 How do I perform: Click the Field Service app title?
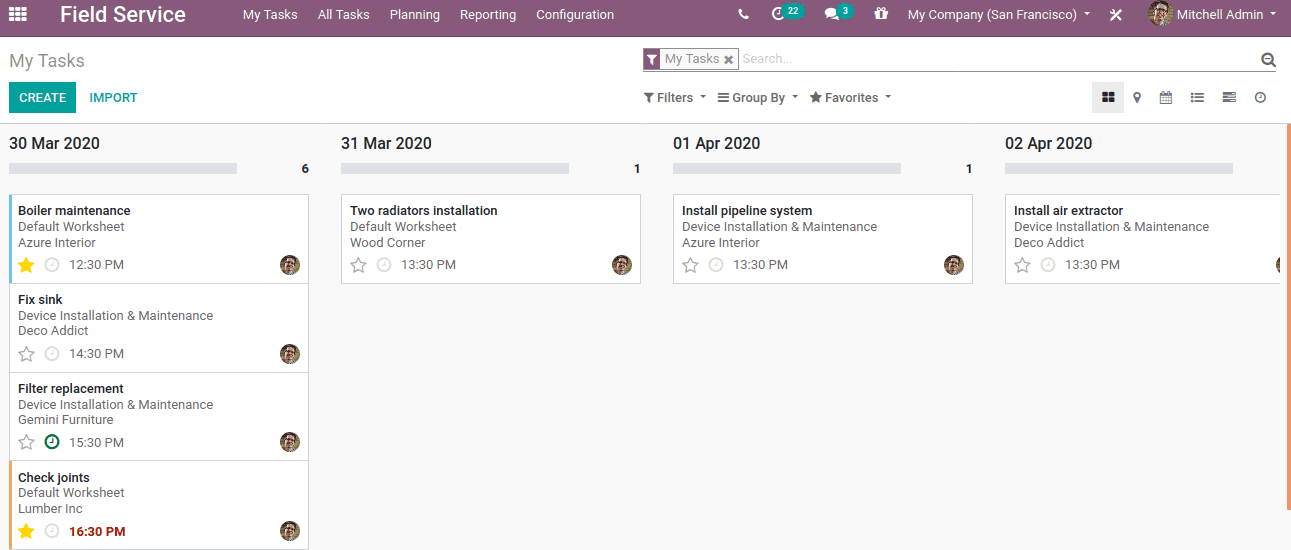pyautogui.click(x=123, y=15)
